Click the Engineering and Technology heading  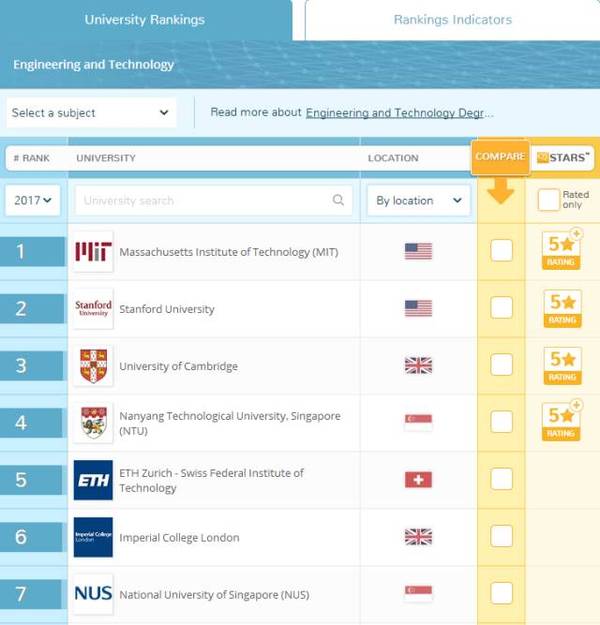click(x=94, y=65)
